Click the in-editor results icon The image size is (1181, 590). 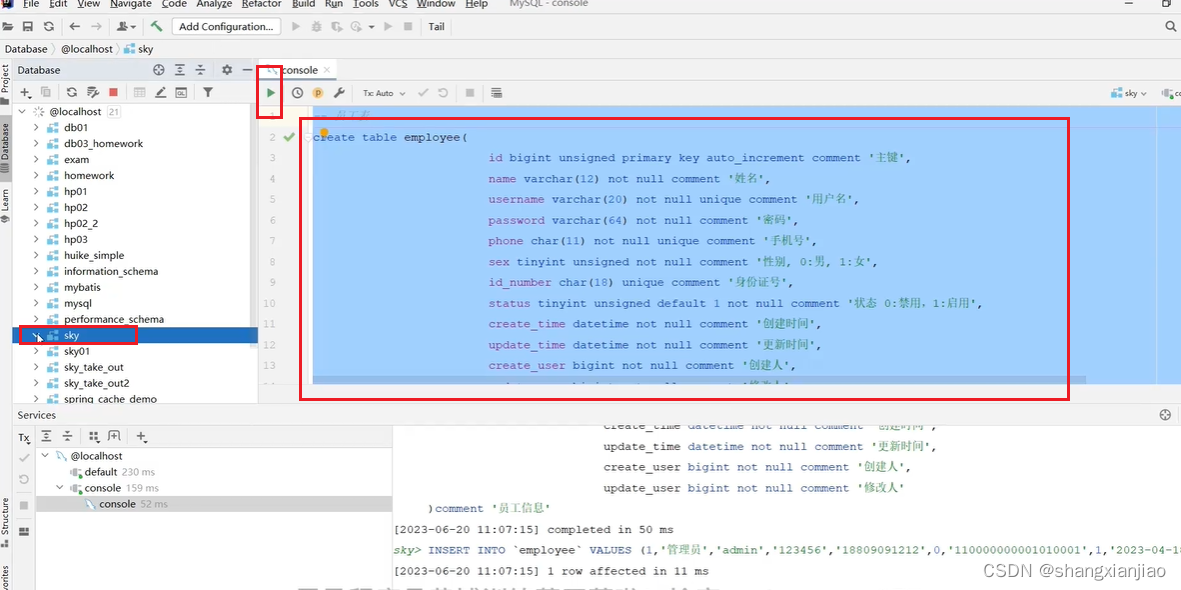(496, 93)
